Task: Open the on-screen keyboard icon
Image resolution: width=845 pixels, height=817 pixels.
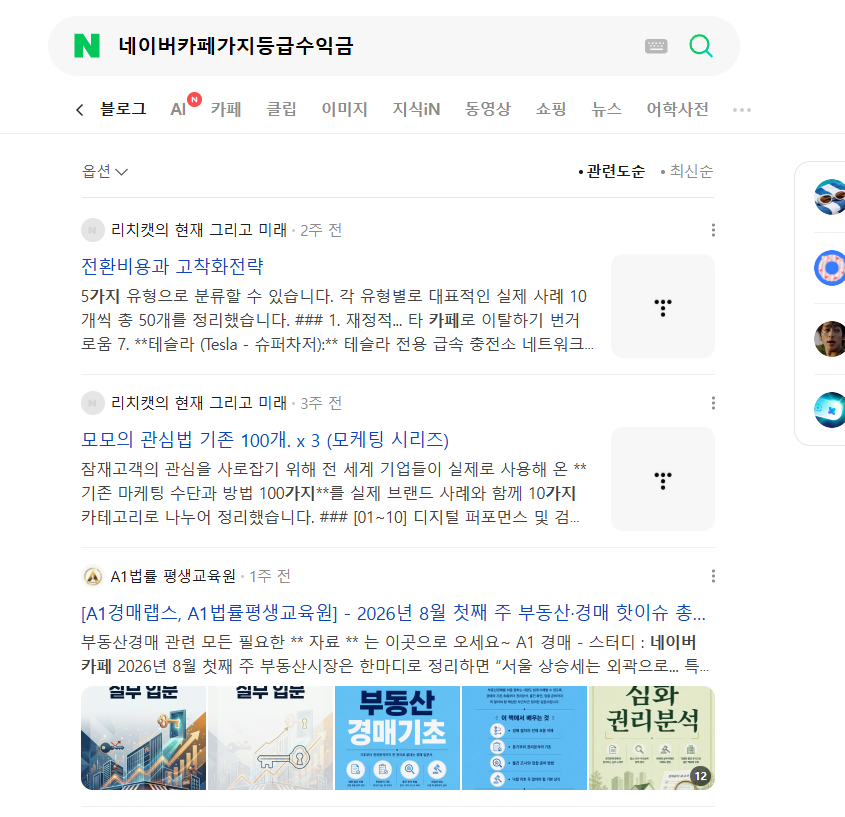Action: coord(656,46)
